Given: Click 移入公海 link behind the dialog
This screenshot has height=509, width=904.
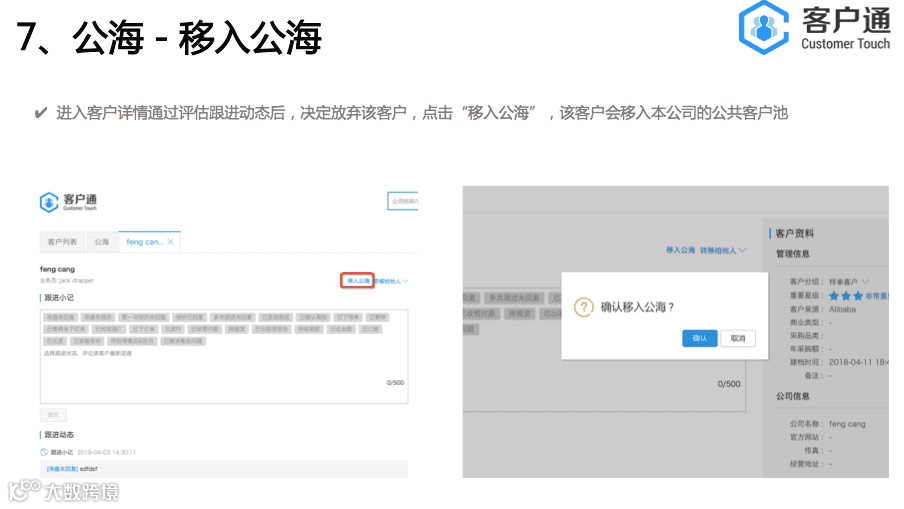Looking at the screenshot, I should click(680, 250).
